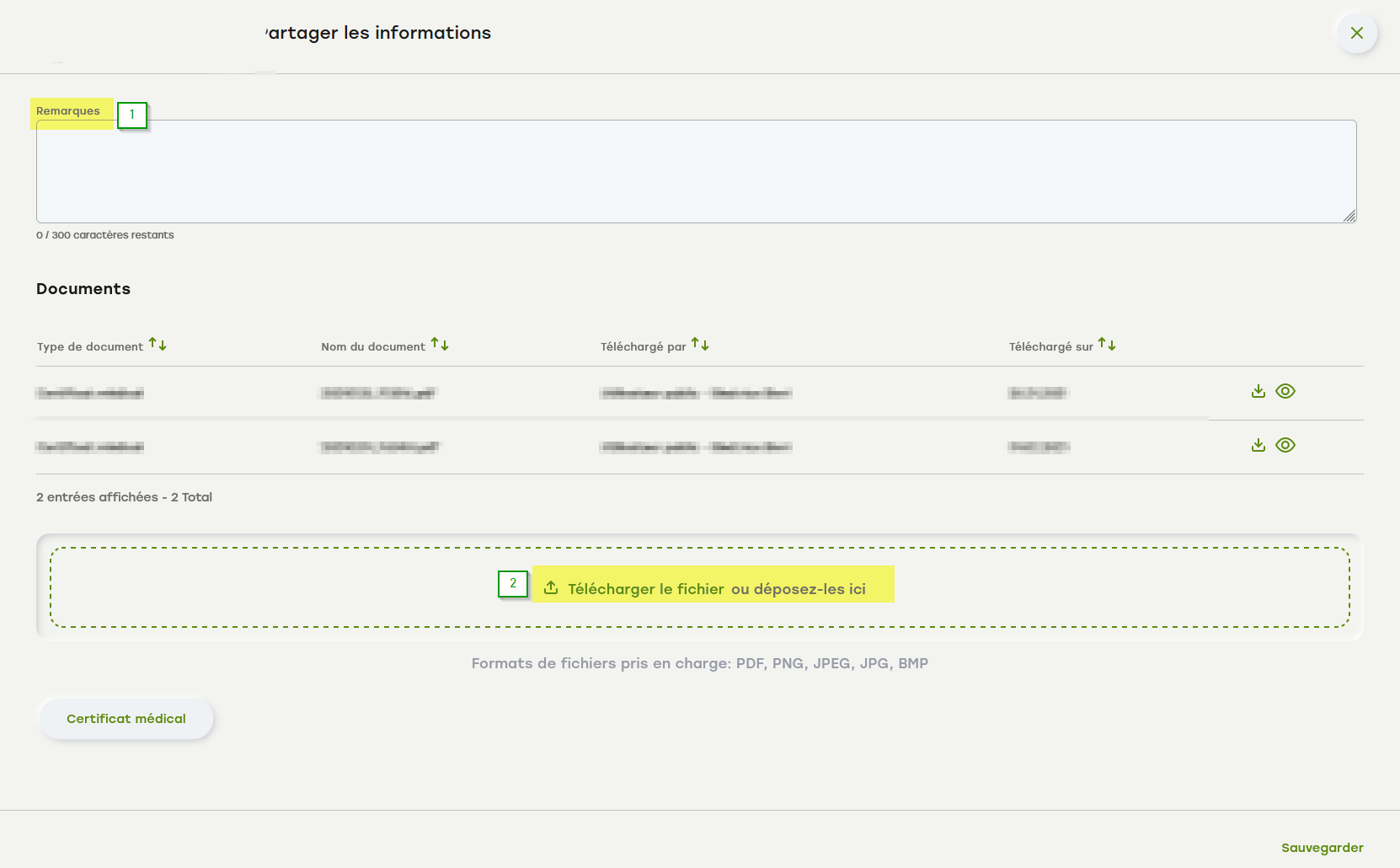The height and width of the screenshot is (868, 1400).
Task: Sort by Téléchargé sur column
Action: 1107,345
